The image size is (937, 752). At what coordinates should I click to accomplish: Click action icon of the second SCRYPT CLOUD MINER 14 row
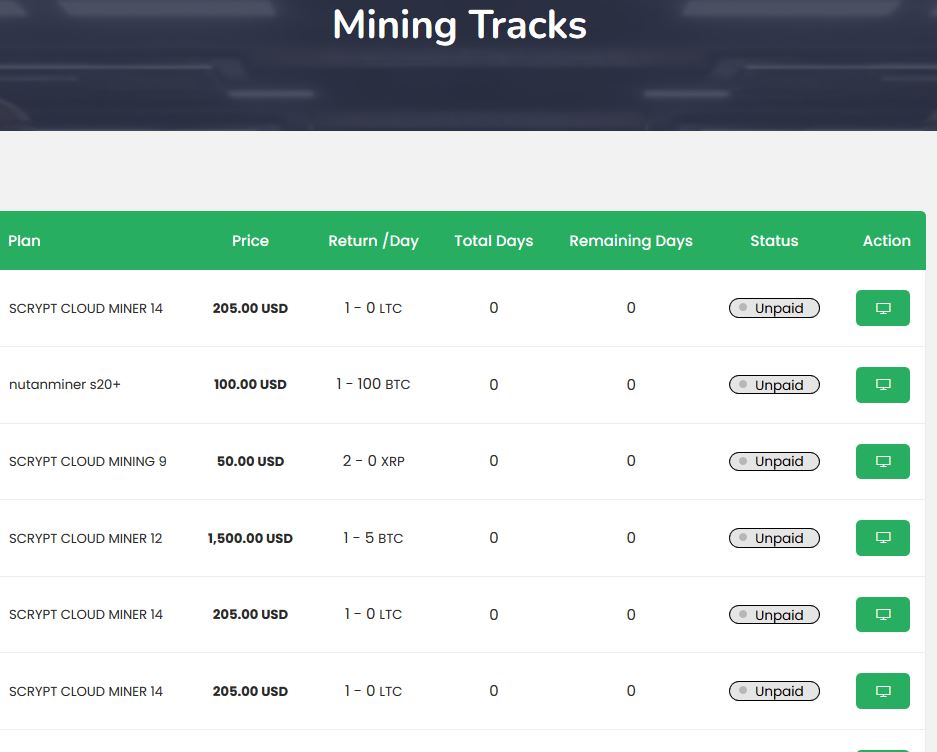(883, 615)
